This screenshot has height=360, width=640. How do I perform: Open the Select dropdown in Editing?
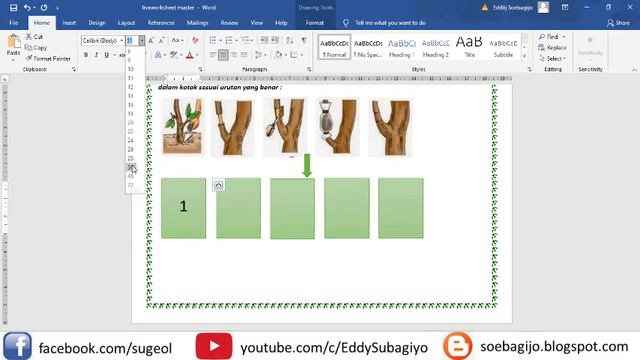point(552,59)
